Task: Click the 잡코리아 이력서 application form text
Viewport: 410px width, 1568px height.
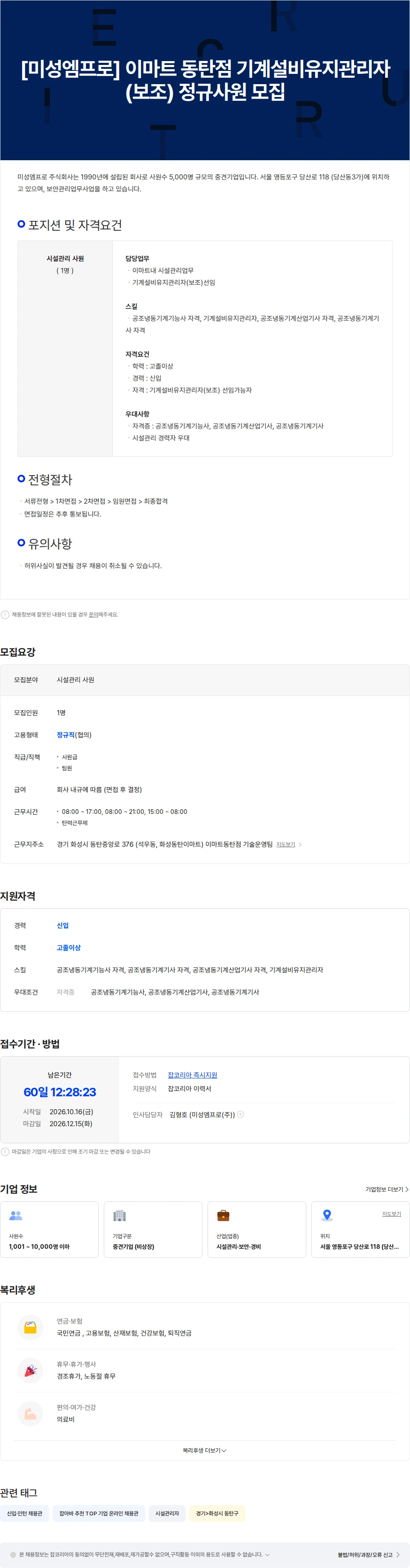Action: [189, 1089]
